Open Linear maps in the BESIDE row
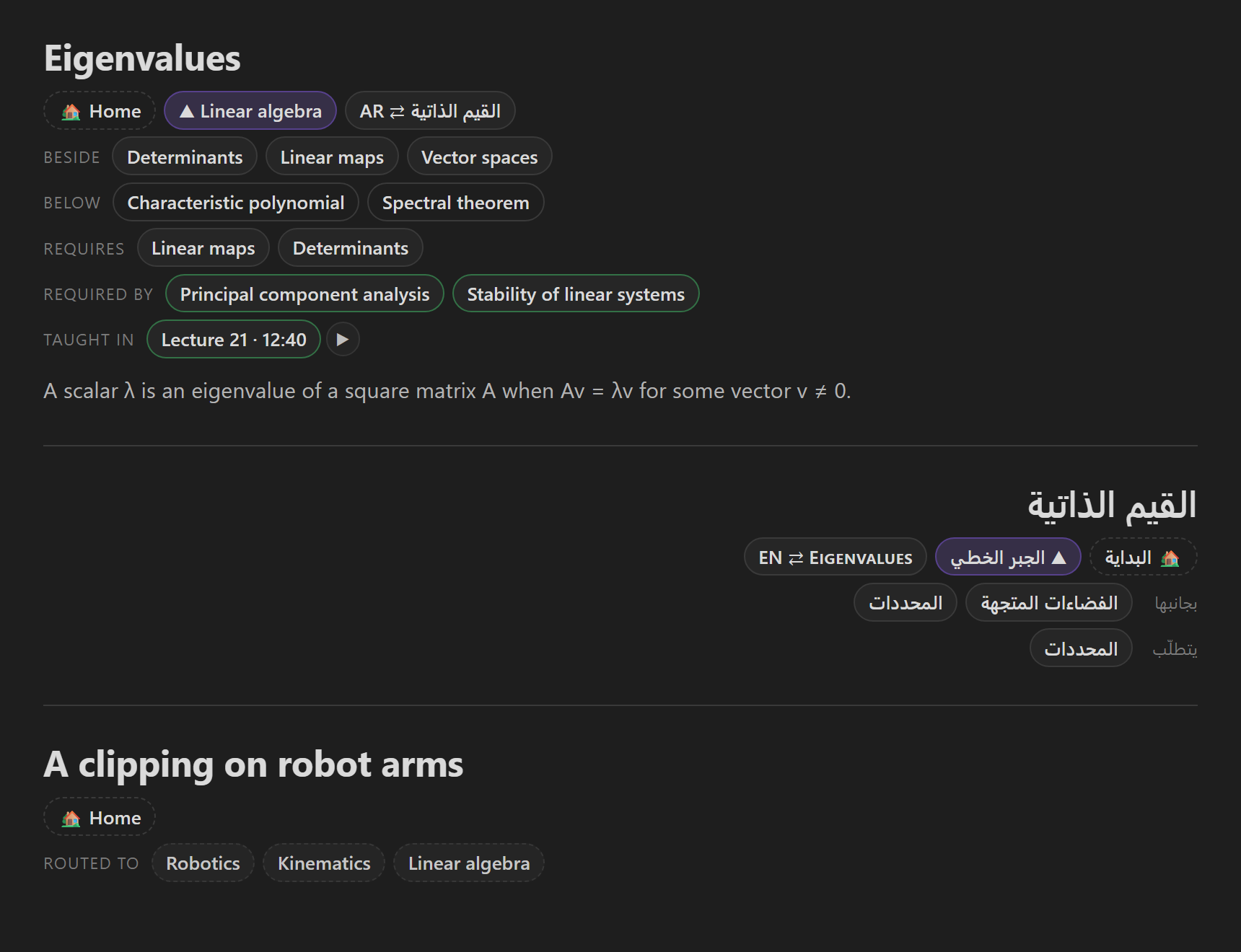The width and height of the screenshot is (1241, 952). pyautogui.click(x=332, y=157)
